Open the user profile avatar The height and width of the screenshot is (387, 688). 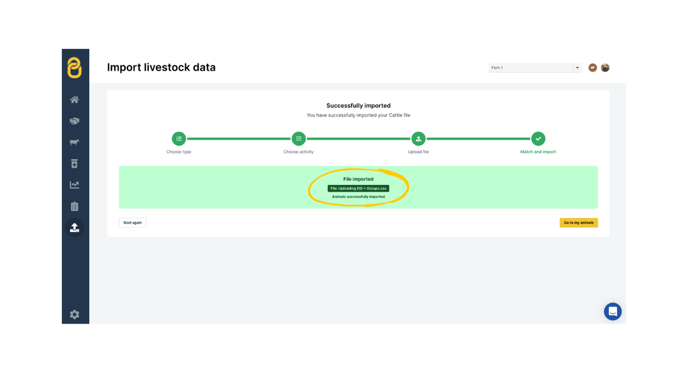(605, 68)
